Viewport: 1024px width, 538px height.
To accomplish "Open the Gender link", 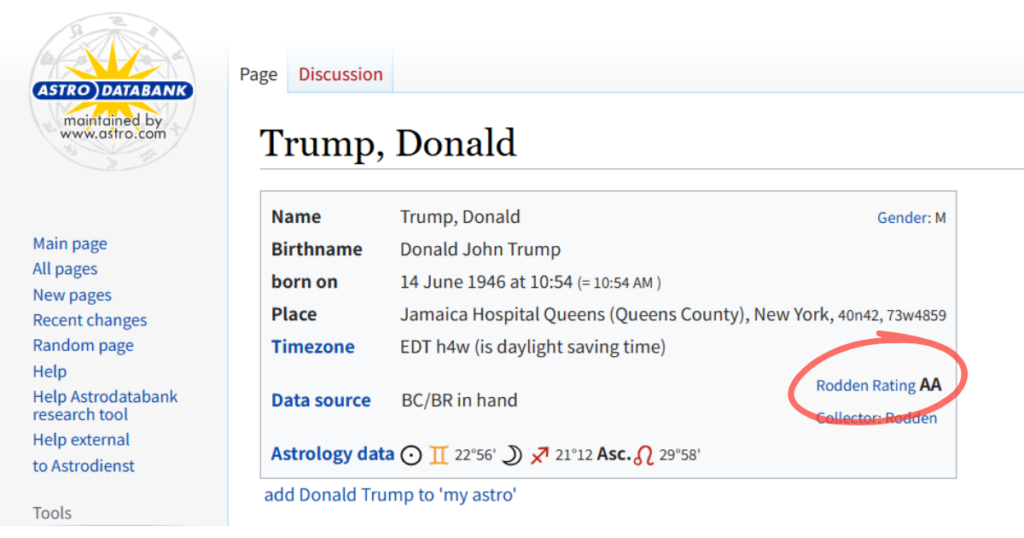I will tap(903, 218).
